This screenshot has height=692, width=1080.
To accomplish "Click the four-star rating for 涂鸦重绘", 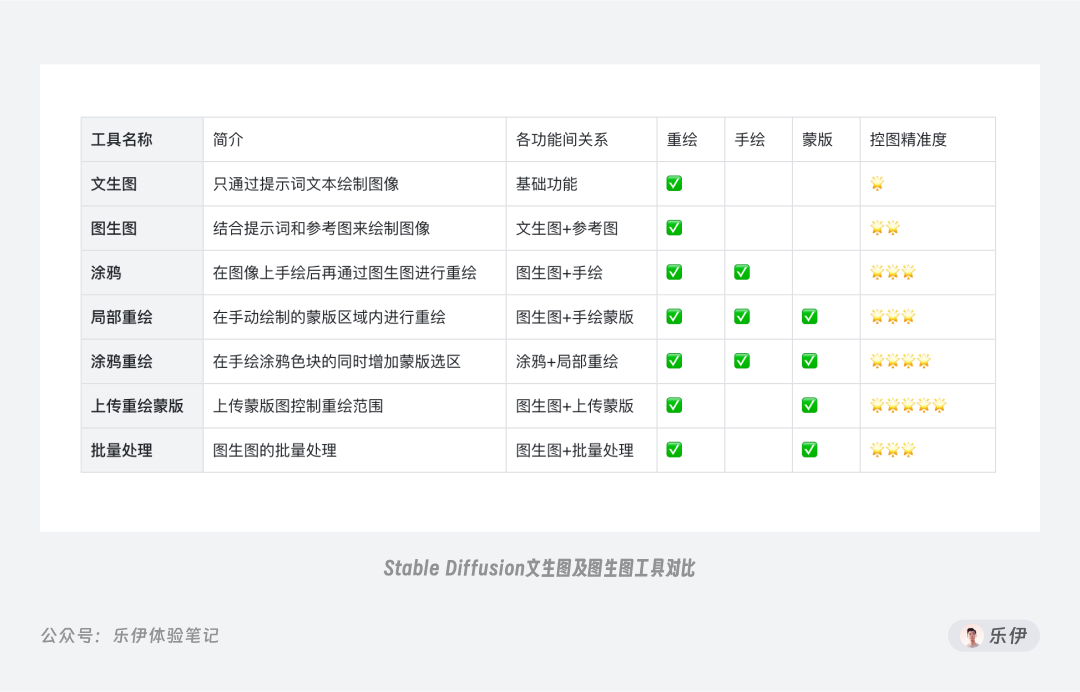I will click(x=900, y=361).
